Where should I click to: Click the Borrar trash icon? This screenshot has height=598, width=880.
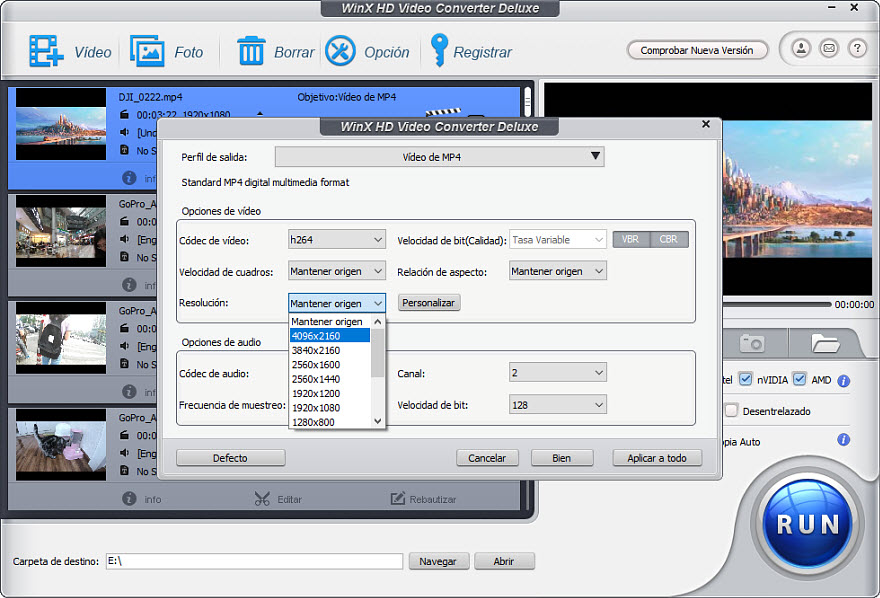click(251, 51)
